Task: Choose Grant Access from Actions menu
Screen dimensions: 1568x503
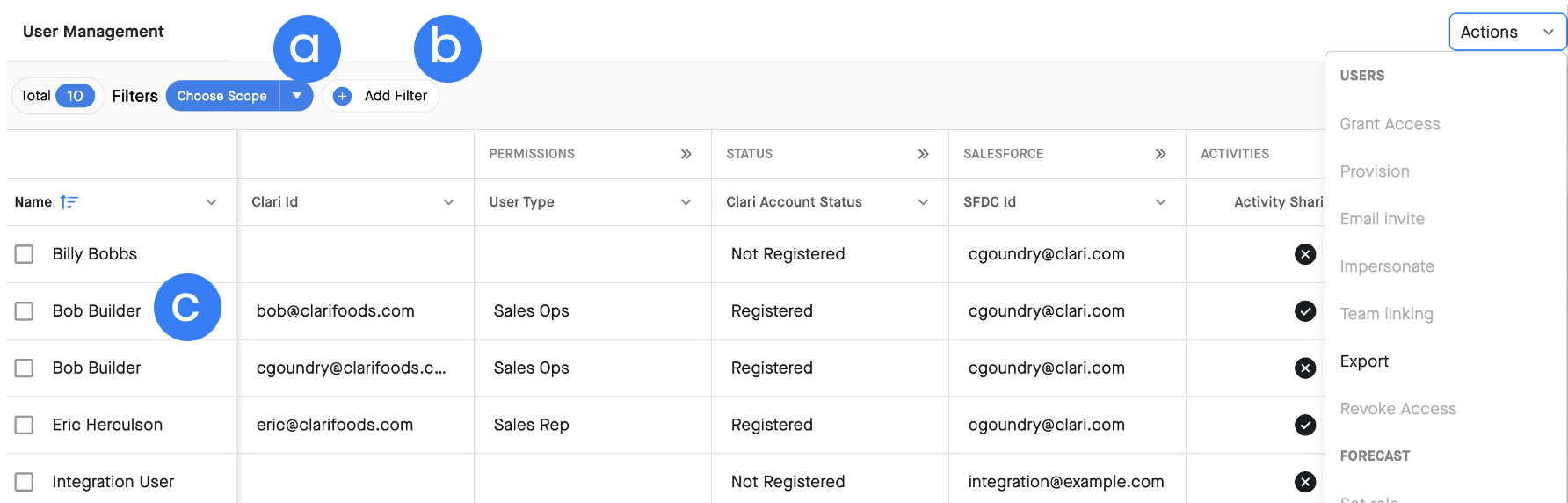Action: click(x=1390, y=124)
